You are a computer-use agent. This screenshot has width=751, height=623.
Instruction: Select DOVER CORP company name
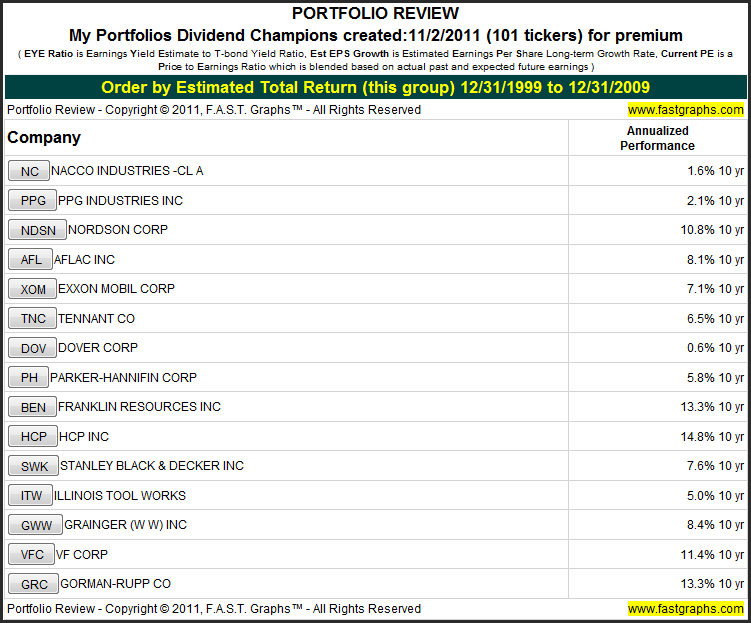tap(98, 348)
